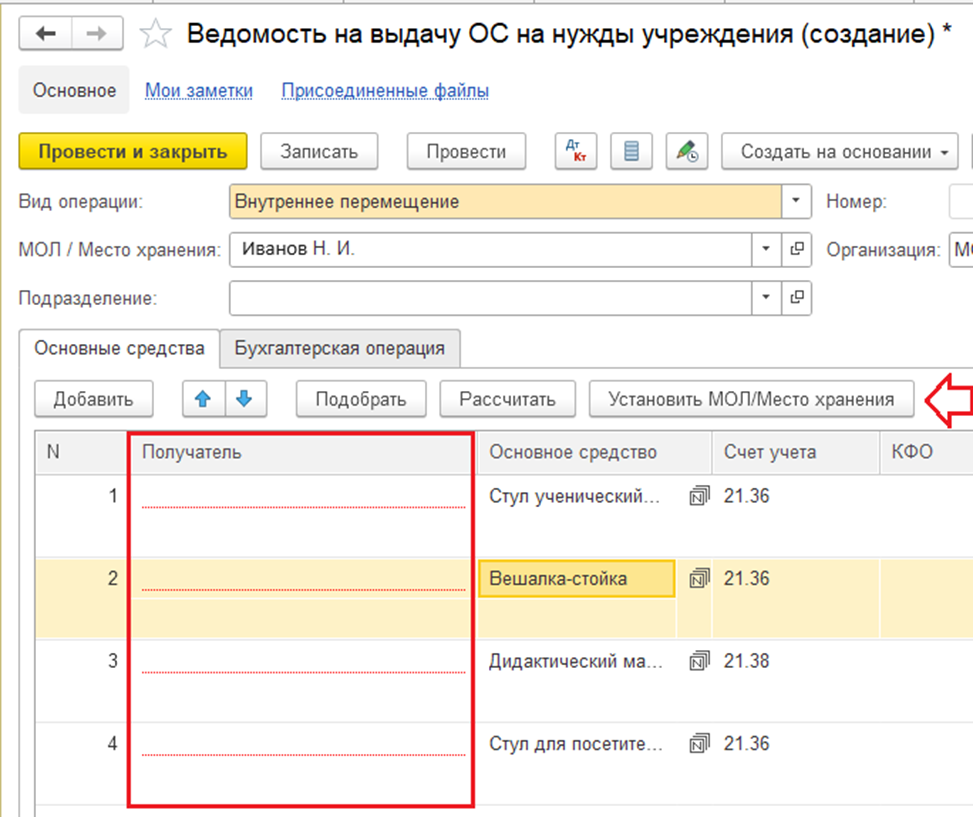The image size is (973, 817).
Task: Click inventory icon beside Стул ученический
Action: pyautogui.click(x=699, y=496)
